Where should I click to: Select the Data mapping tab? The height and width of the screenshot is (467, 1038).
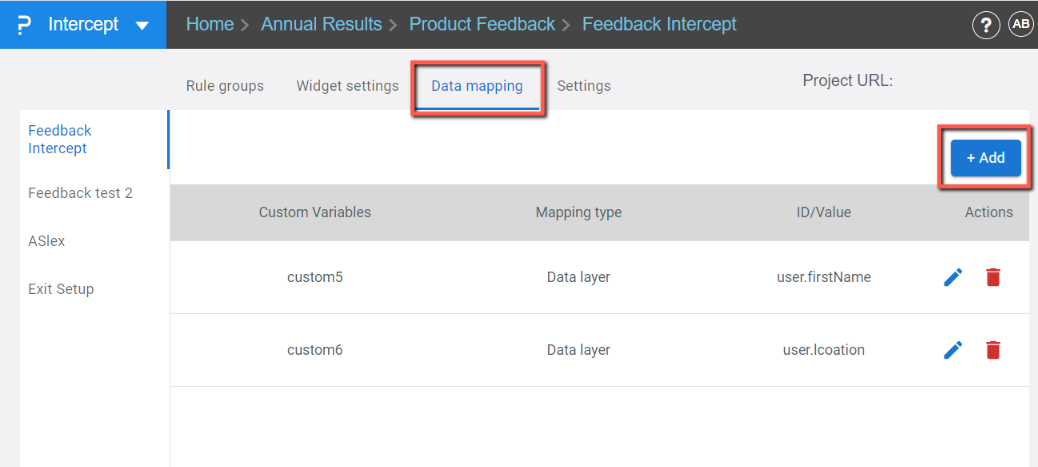[477, 86]
